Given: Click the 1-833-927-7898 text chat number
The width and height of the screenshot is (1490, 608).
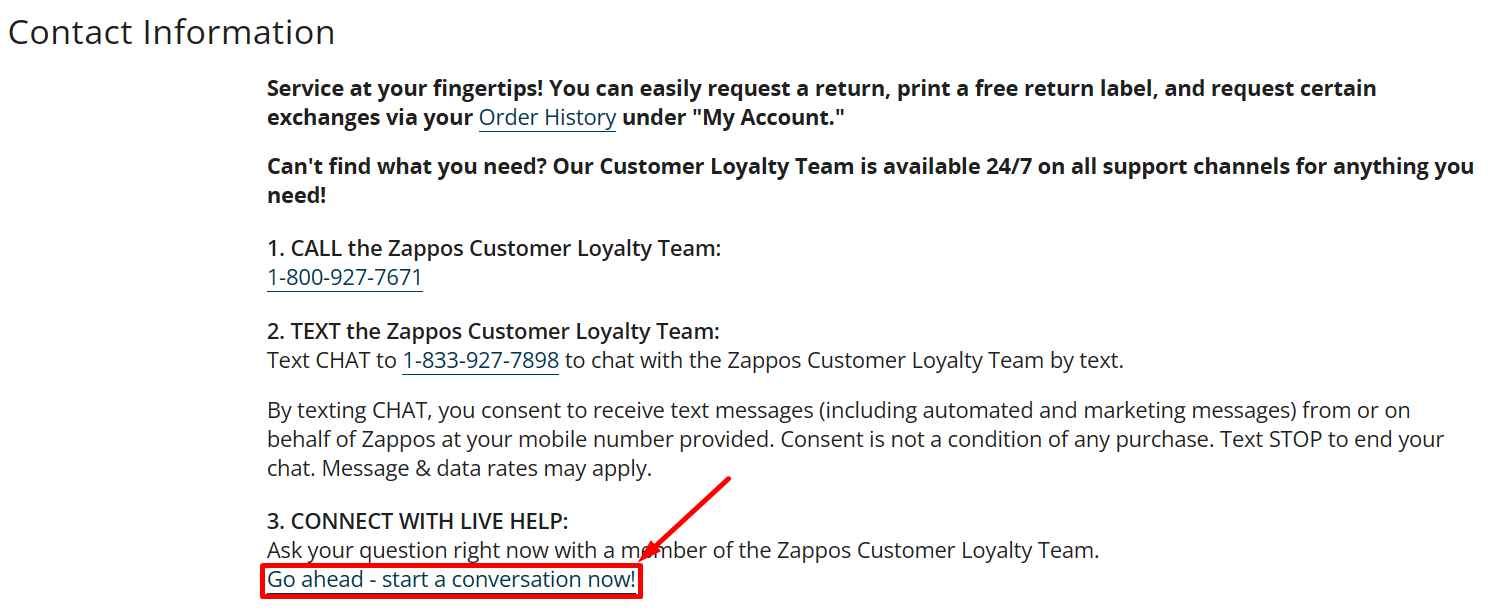Looking at the screenshot, I should tap(479, 359).
